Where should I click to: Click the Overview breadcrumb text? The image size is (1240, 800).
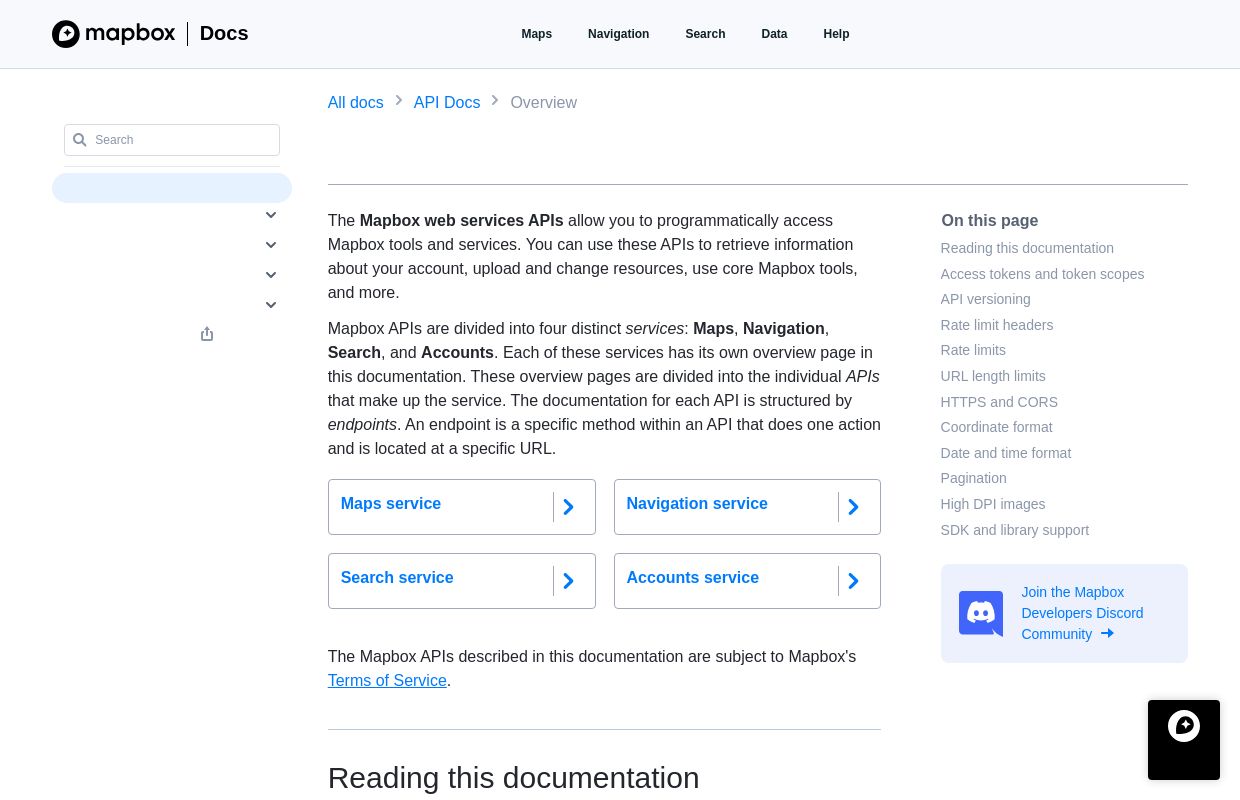tap(543, 102)
